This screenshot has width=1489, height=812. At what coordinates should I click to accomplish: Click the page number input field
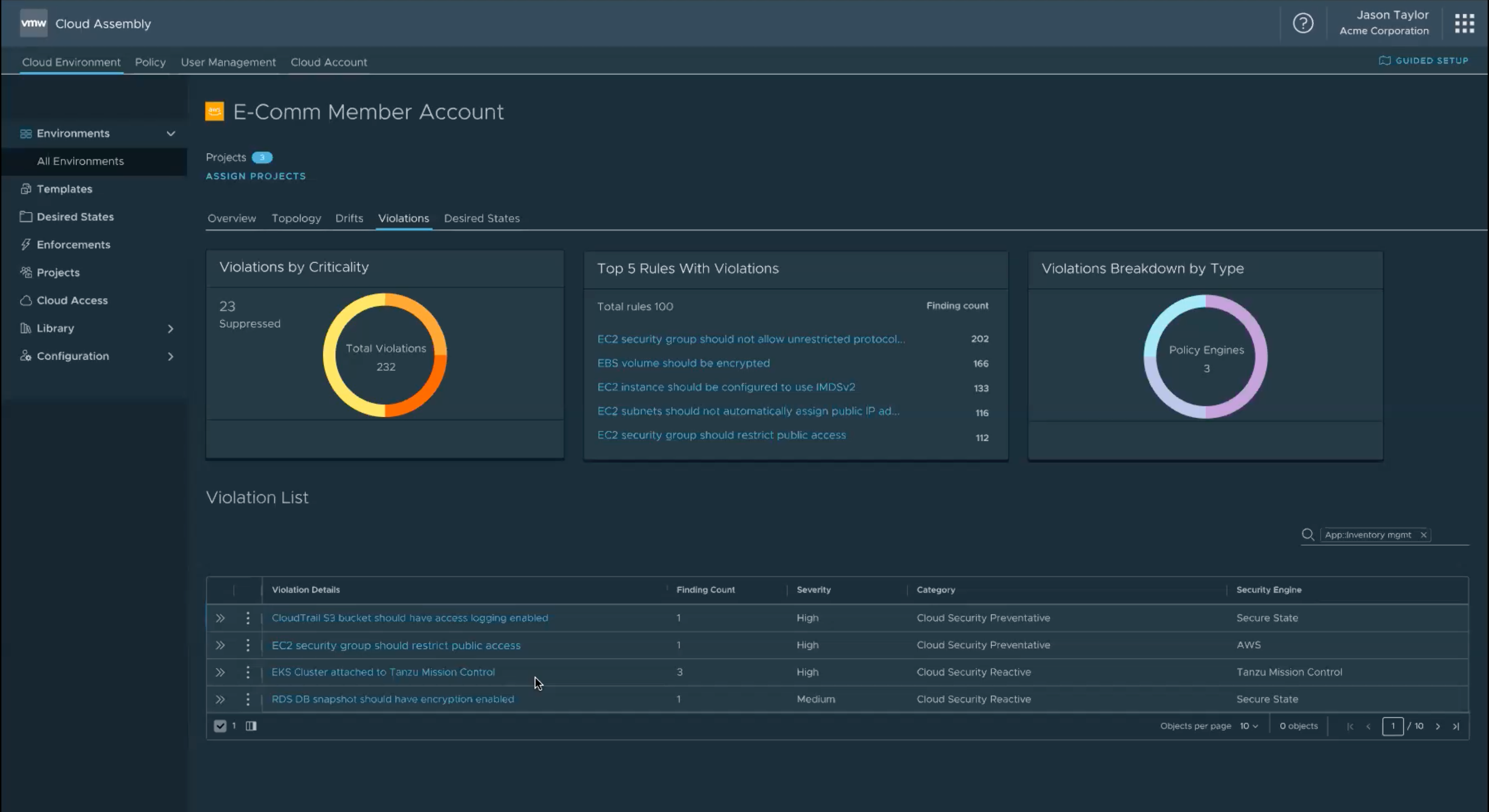coord(1393,726)
